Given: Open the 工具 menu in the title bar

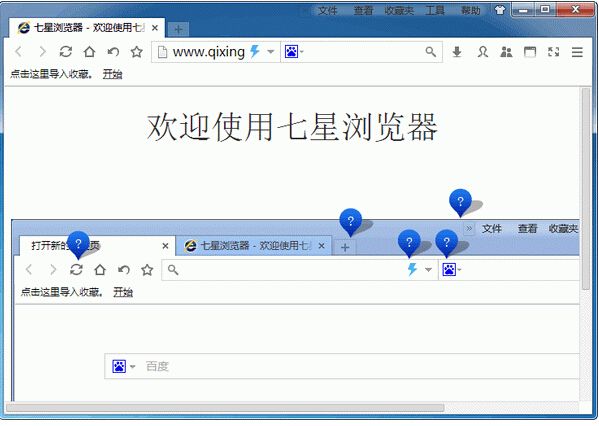Looking at the screenshot, I should (435, 10).
